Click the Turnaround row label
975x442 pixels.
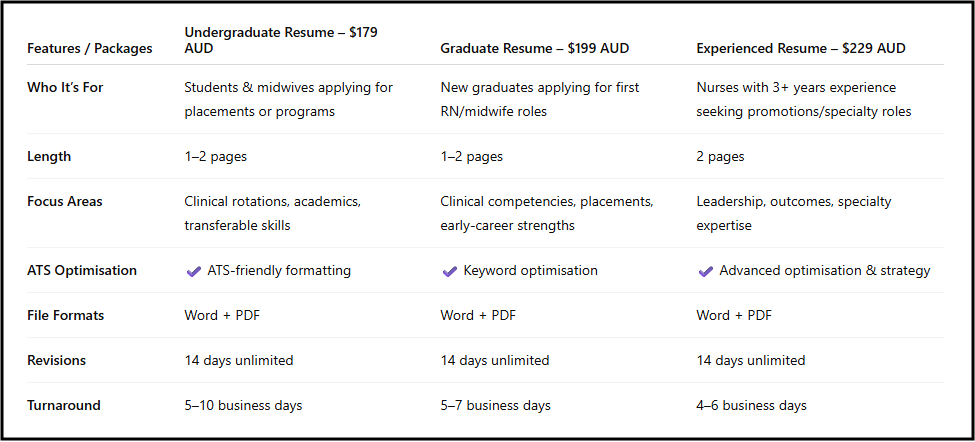coord(64,406)
